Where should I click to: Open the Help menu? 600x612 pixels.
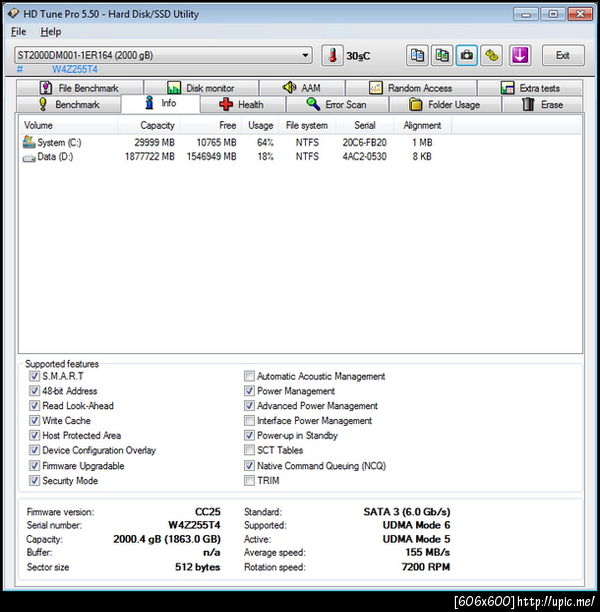click(51, 32)
